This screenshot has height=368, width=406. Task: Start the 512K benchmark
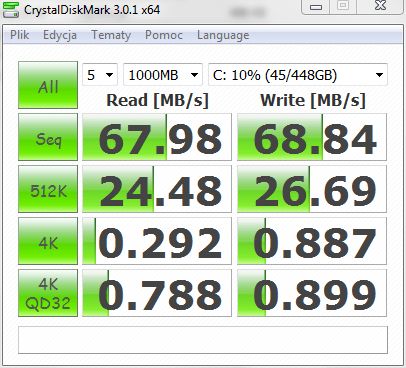48,189
